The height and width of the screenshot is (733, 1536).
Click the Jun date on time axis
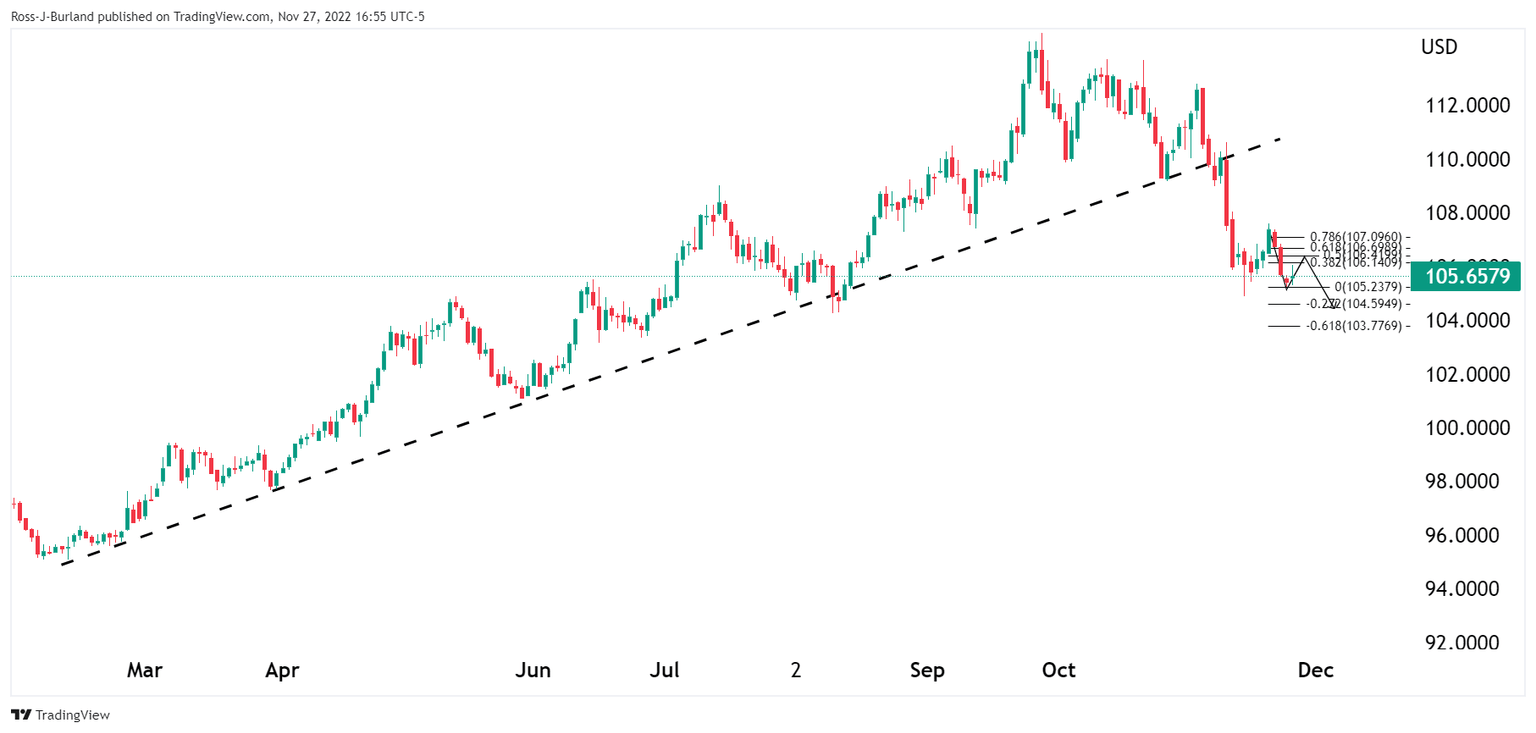(533, 670)
